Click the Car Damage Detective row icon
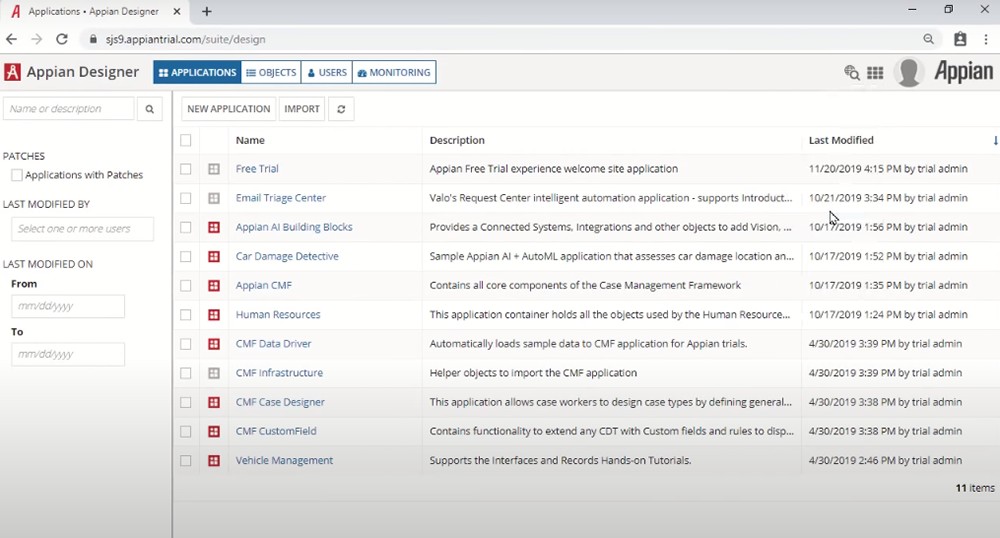The height and width of the screenshot is (538, 1000). (x=214, y=256)
